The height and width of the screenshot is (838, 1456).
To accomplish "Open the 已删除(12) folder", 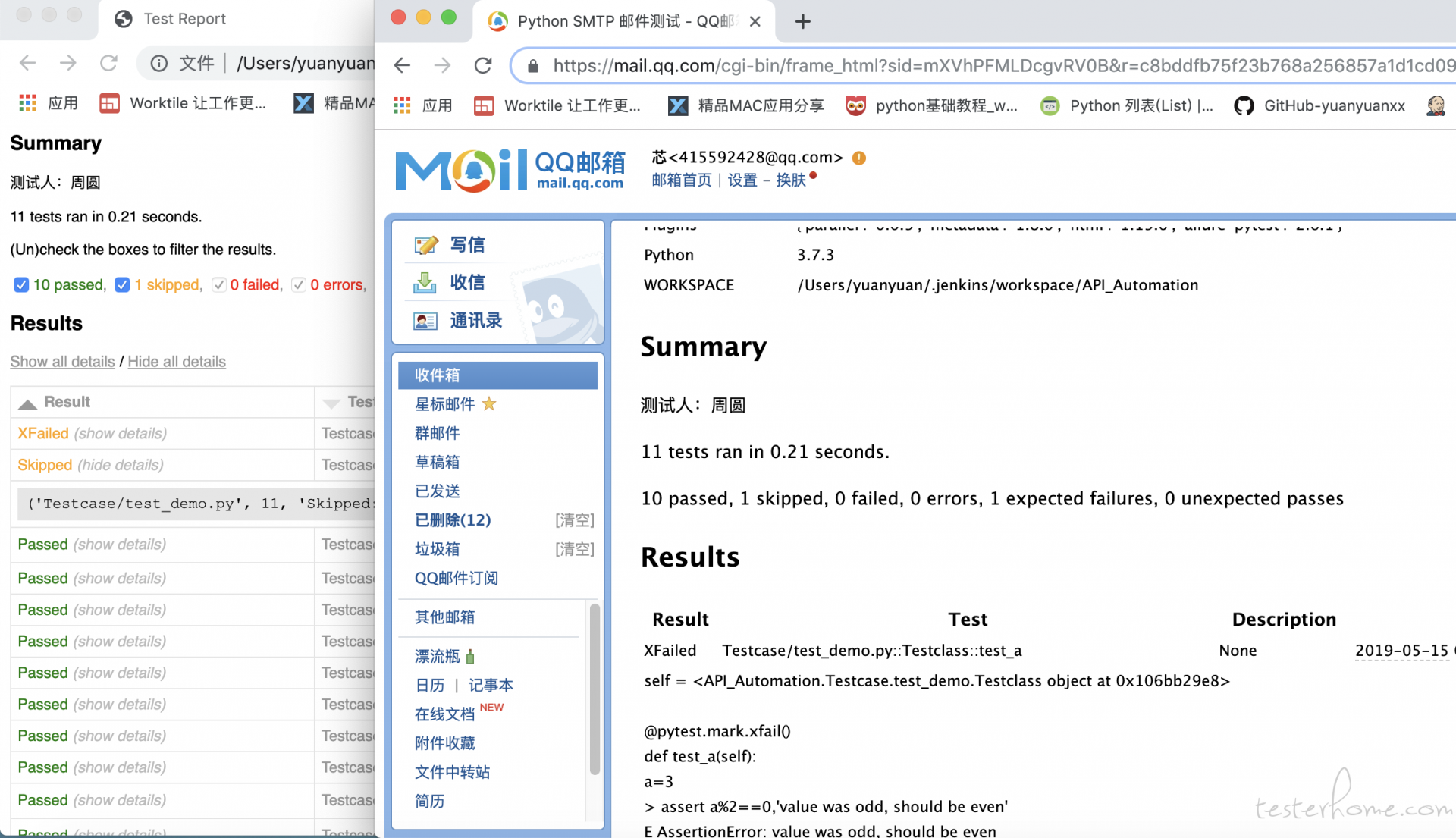I will [x=453, y=519].
